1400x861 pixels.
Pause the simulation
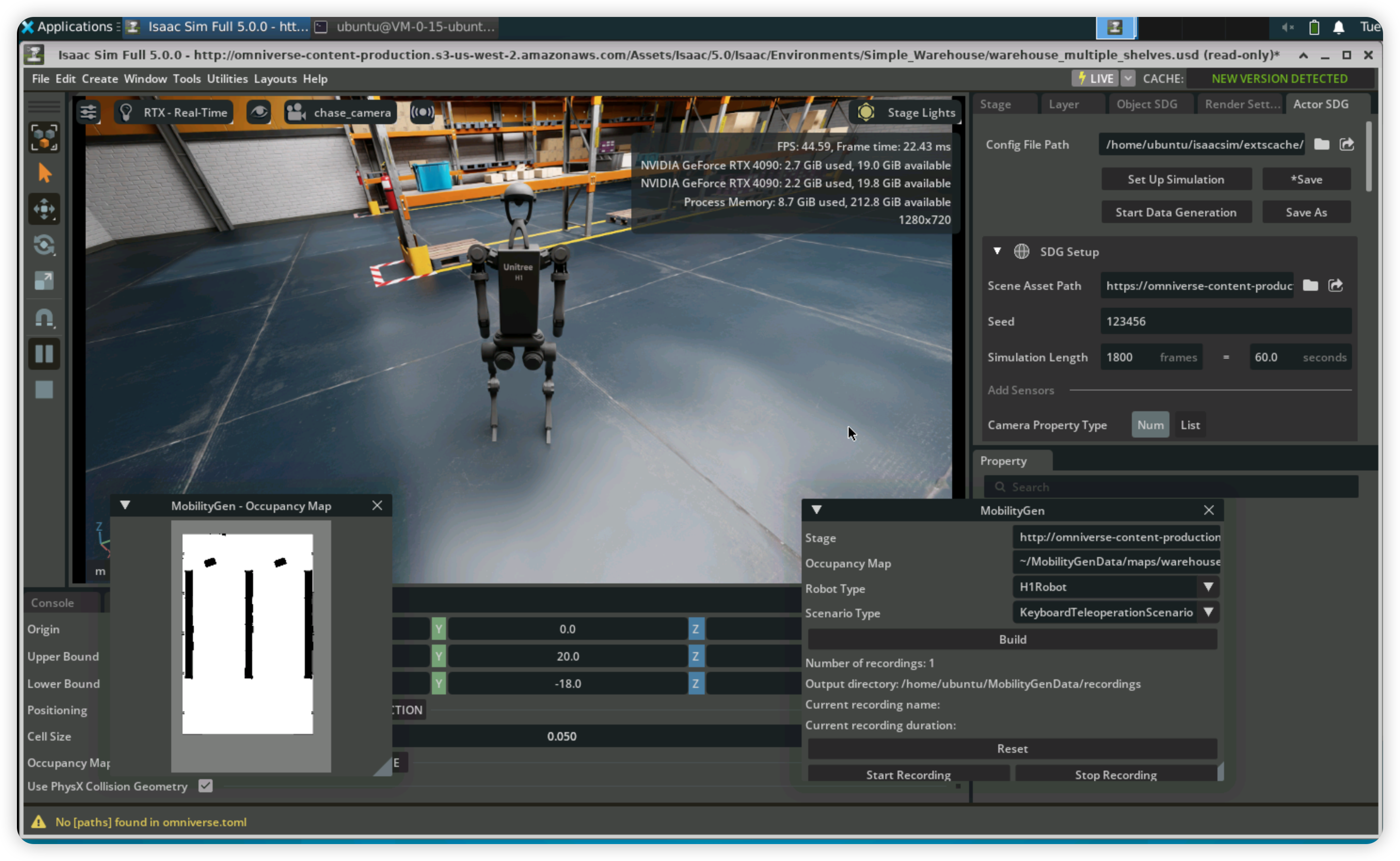click(x=44, y=354)
